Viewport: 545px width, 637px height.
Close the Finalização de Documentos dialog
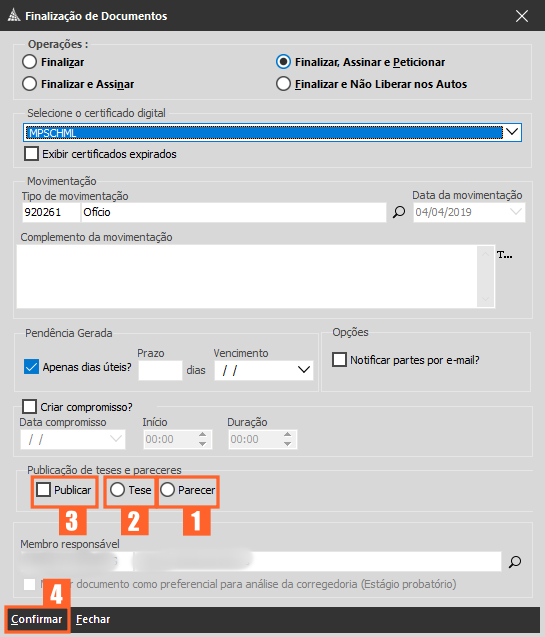(522, 16)
